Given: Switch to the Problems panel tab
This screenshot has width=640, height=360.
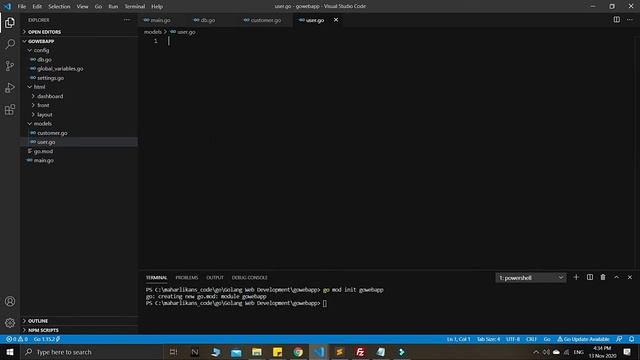Looking at the screenshot, I should [187, 277].
